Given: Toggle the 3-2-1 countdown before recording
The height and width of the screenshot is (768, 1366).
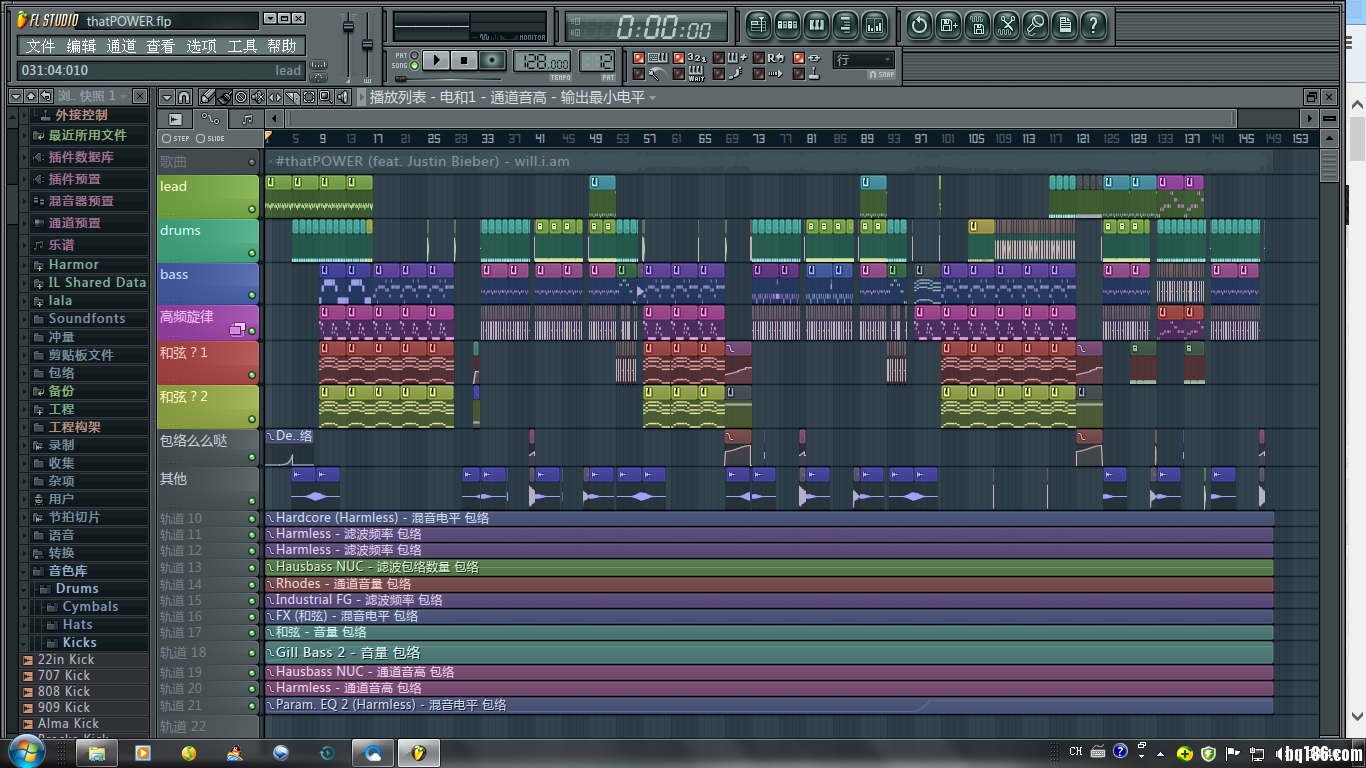Looking at the screenshot, I should [x=679, y=58].
